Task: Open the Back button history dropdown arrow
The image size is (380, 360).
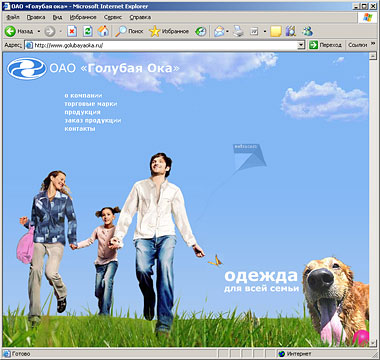Action: pos(39,32)
